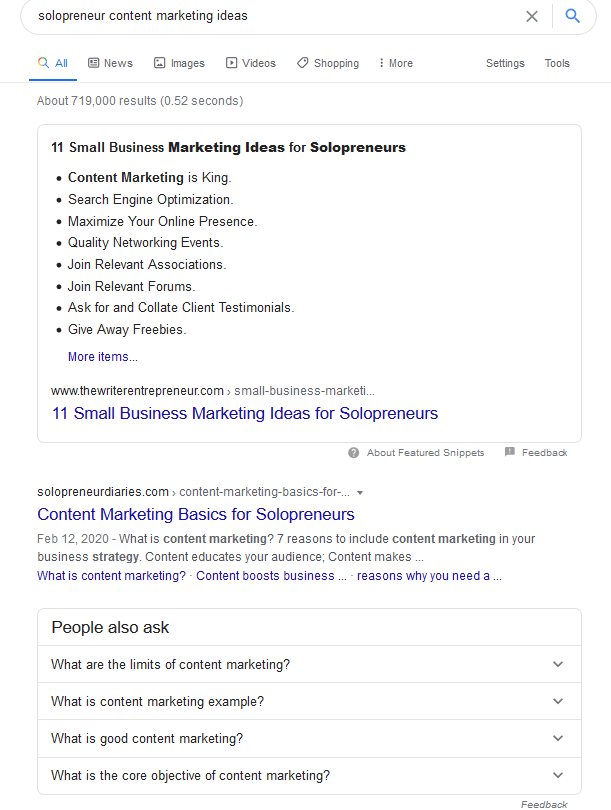Expand 'What is the core objective' question

(x=309, y=776)
